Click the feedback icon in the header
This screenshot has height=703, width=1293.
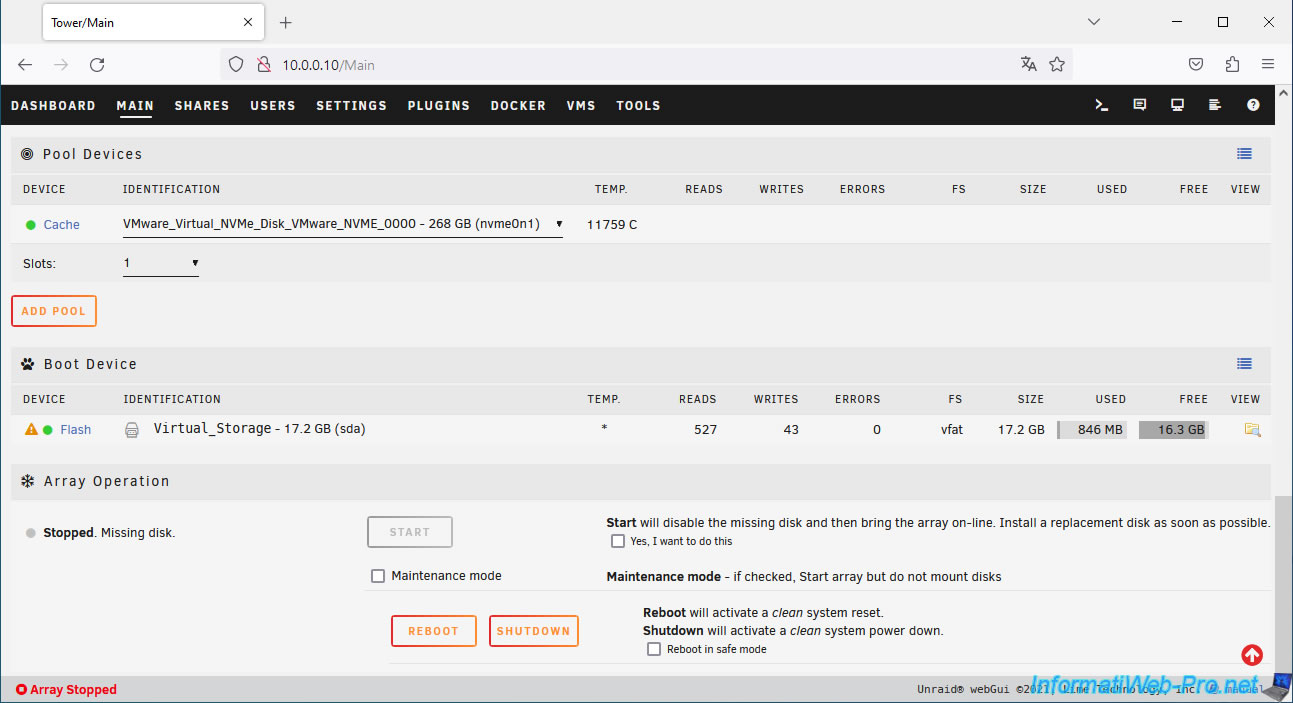(1139, 105)
